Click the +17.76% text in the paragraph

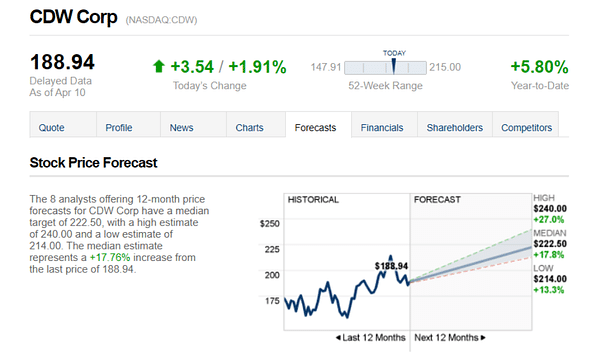pyautogui.click(x=110, y=257)
